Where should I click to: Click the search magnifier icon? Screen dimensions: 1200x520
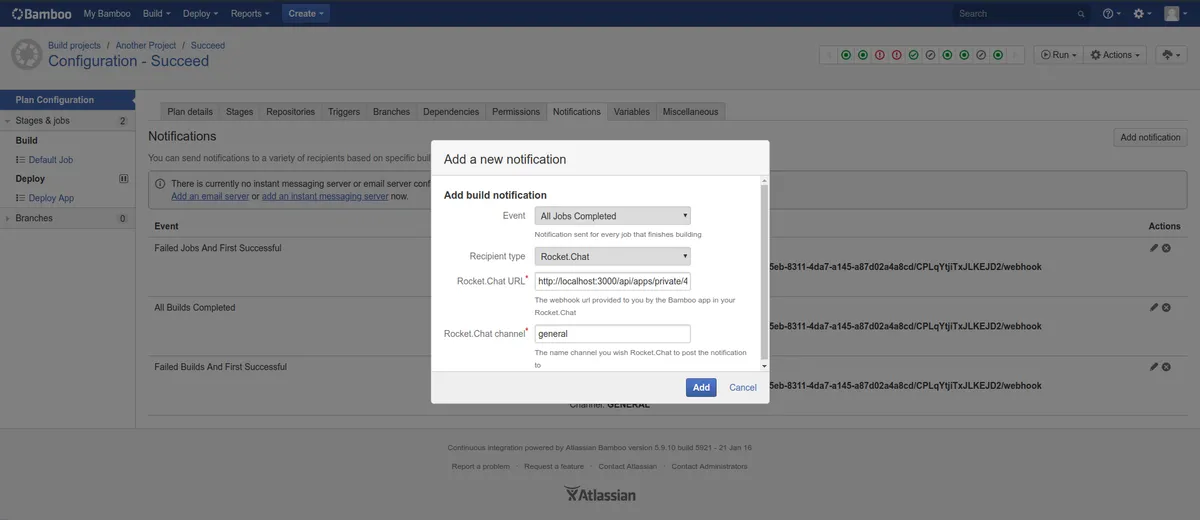pos(1081,14)
